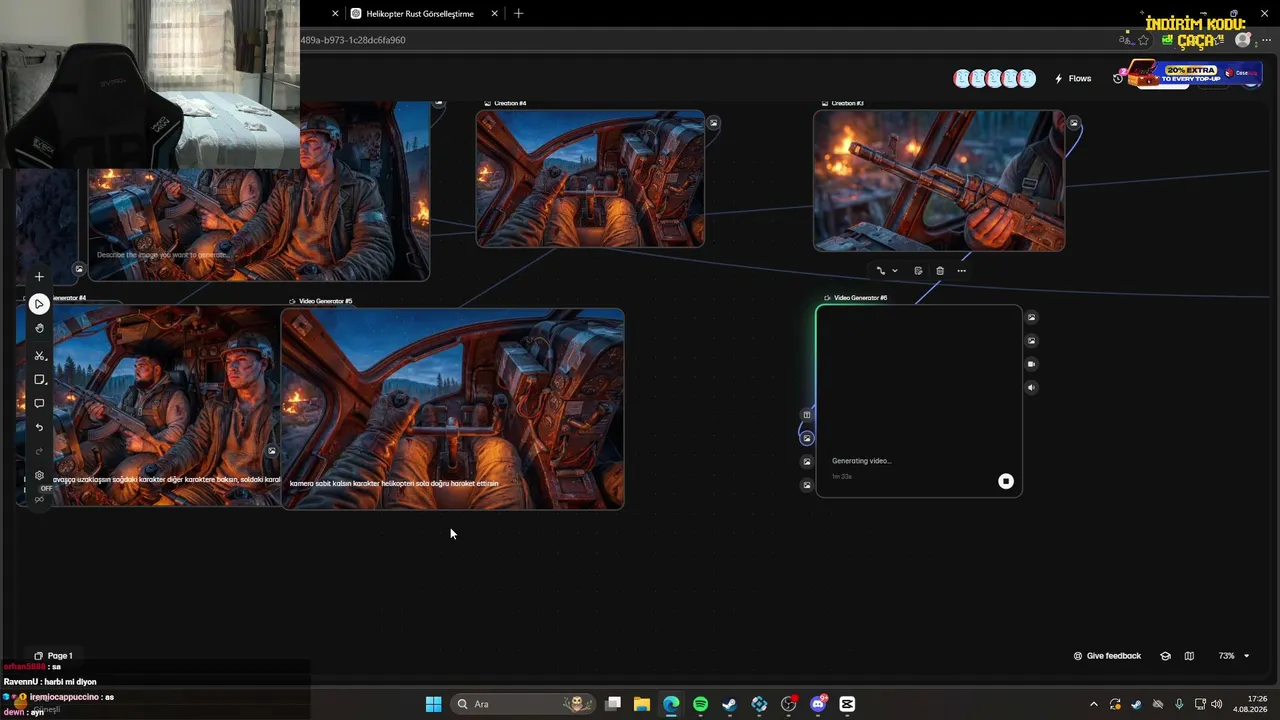Image resolution: width=1280 pixels, height=720 pixels.
Task: Close the Helikopter Rust Görselleştirme tab
Action: (x=495, y=14)
